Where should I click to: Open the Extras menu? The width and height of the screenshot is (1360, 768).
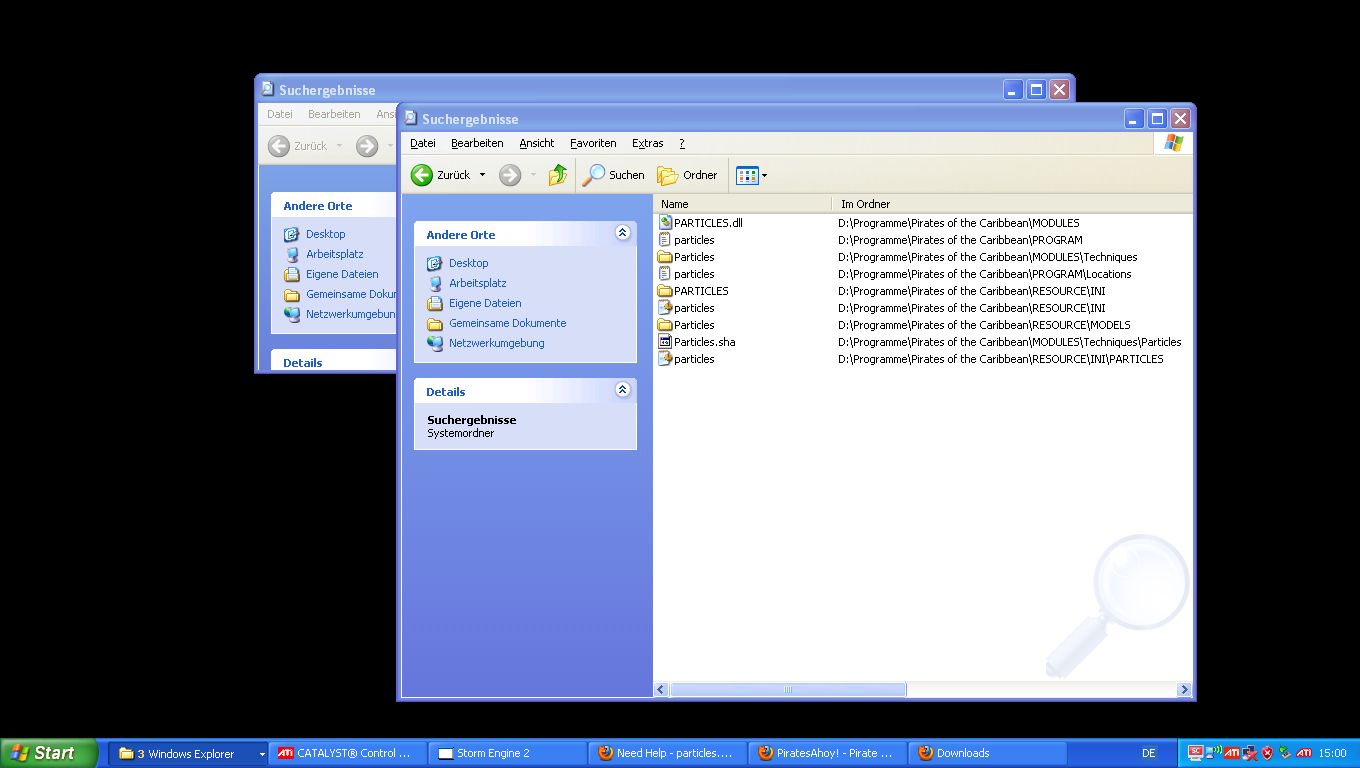pyautogui.click(x=648, y=143)
